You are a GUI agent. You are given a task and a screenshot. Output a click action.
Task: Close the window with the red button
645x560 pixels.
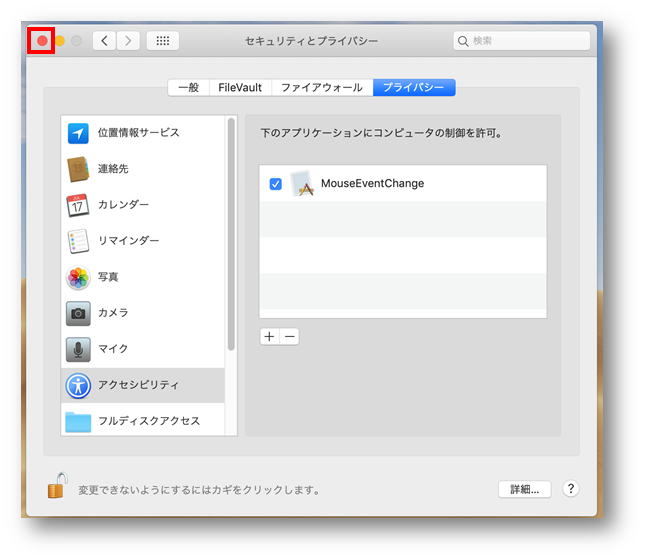42,41
